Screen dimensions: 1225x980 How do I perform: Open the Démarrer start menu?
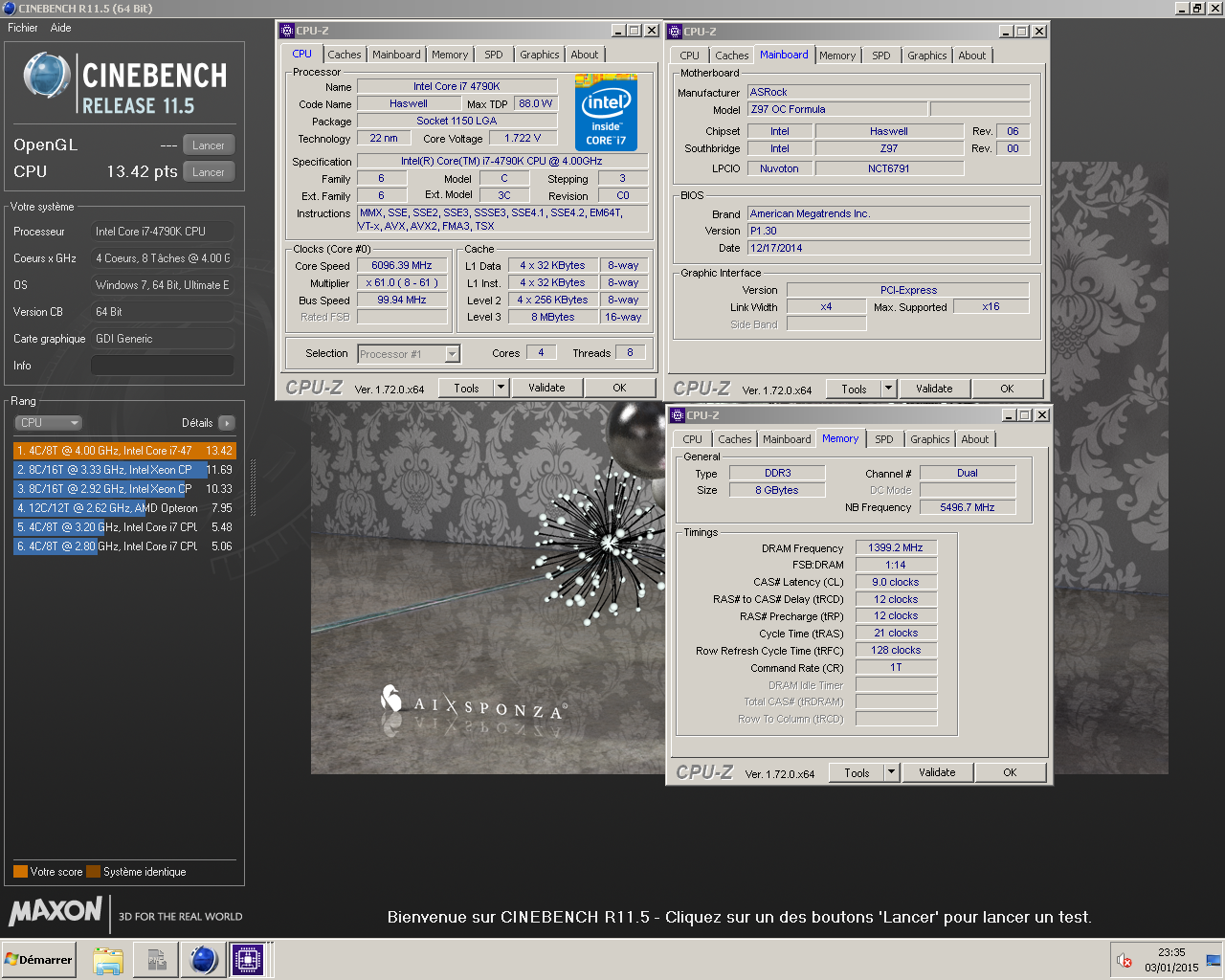[38, 960]
